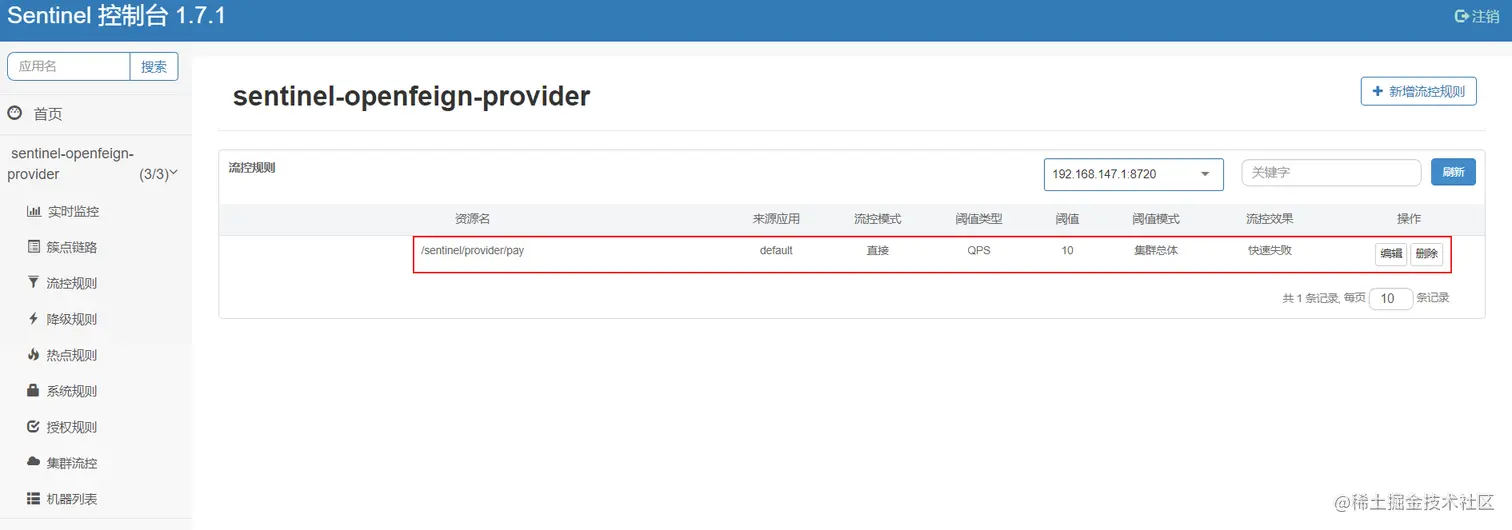Click the plus icon in 新增流控规则
1512x530 pixels.
(1378, 91)
